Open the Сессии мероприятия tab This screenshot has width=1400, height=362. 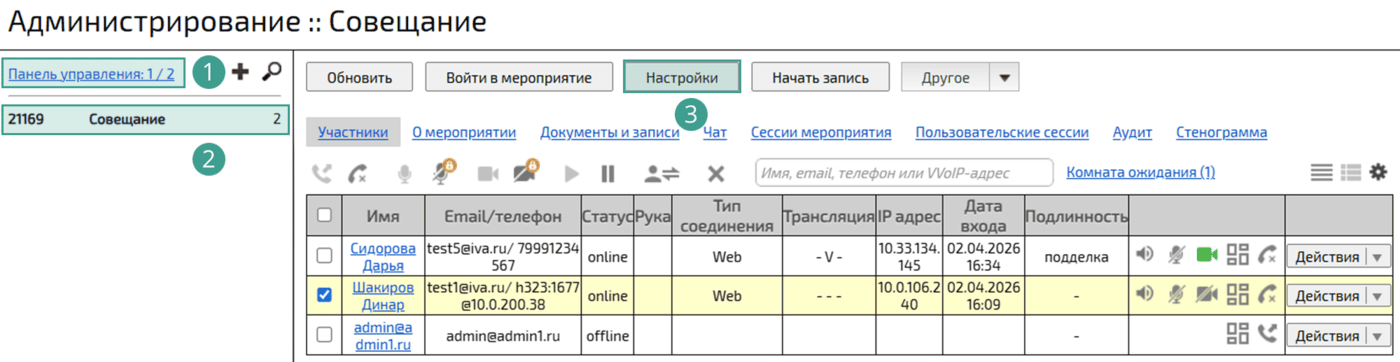tap(821, 132)
